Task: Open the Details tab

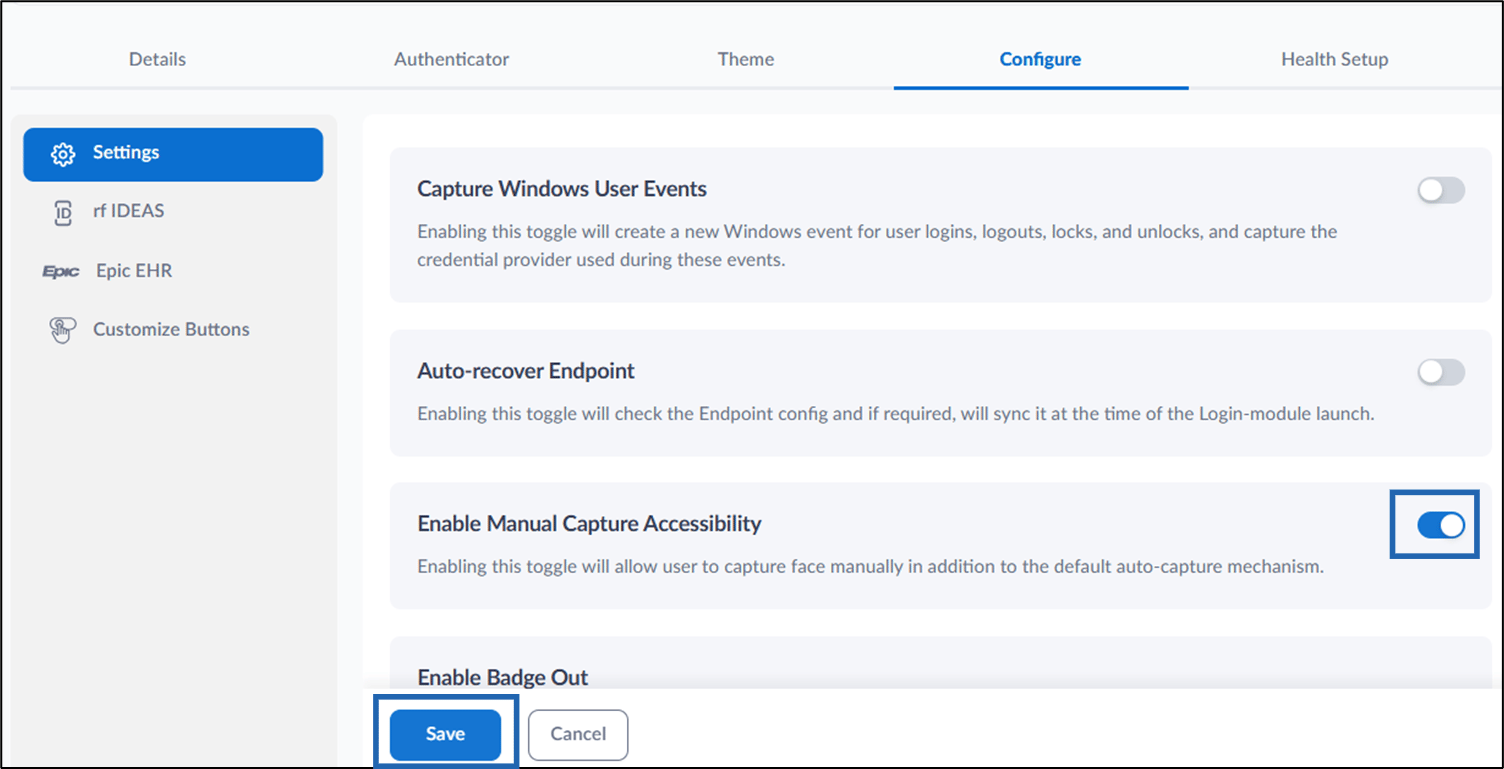Action: coord(157,59)
